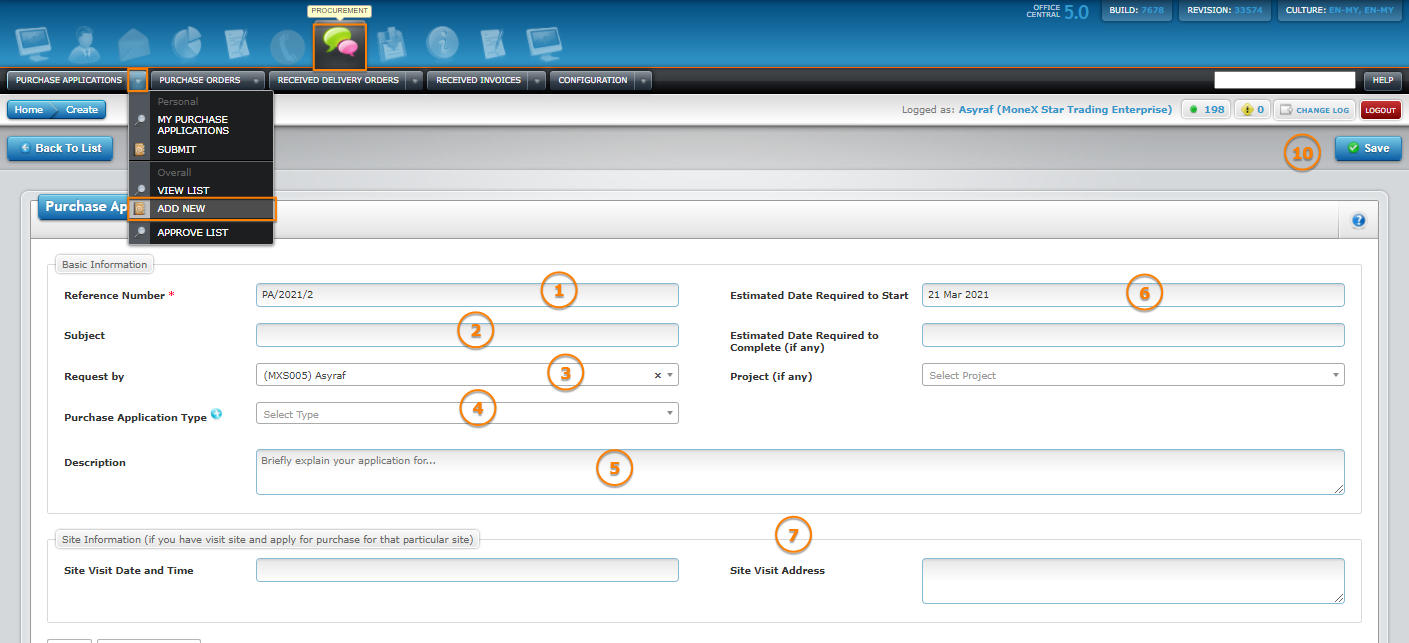Open the envelope module icon
This screenshot has height=643, width=1409.
[x=133, y=45]
